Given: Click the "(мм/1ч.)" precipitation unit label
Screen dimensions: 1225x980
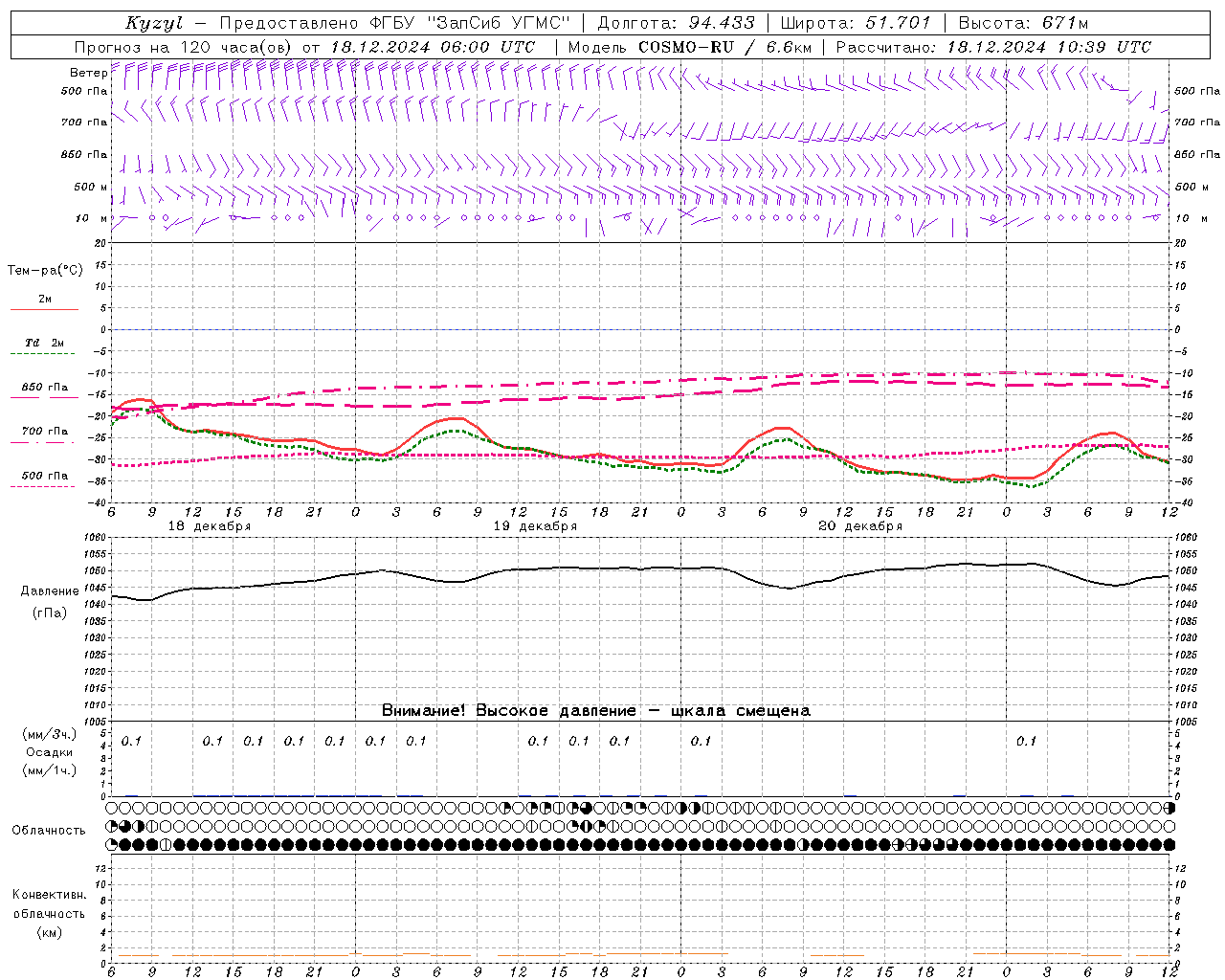Looking at the screenshot, I should pyautogui.click(x=50, y=770).
